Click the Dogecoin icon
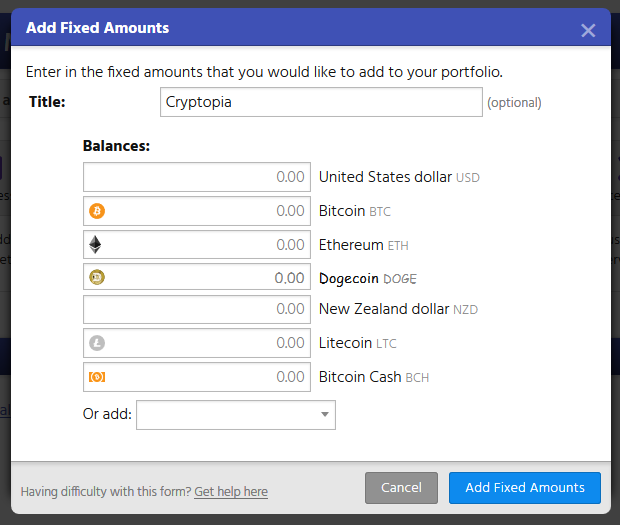Viewport: 620px width, 525px height. [x=97, y=278]
